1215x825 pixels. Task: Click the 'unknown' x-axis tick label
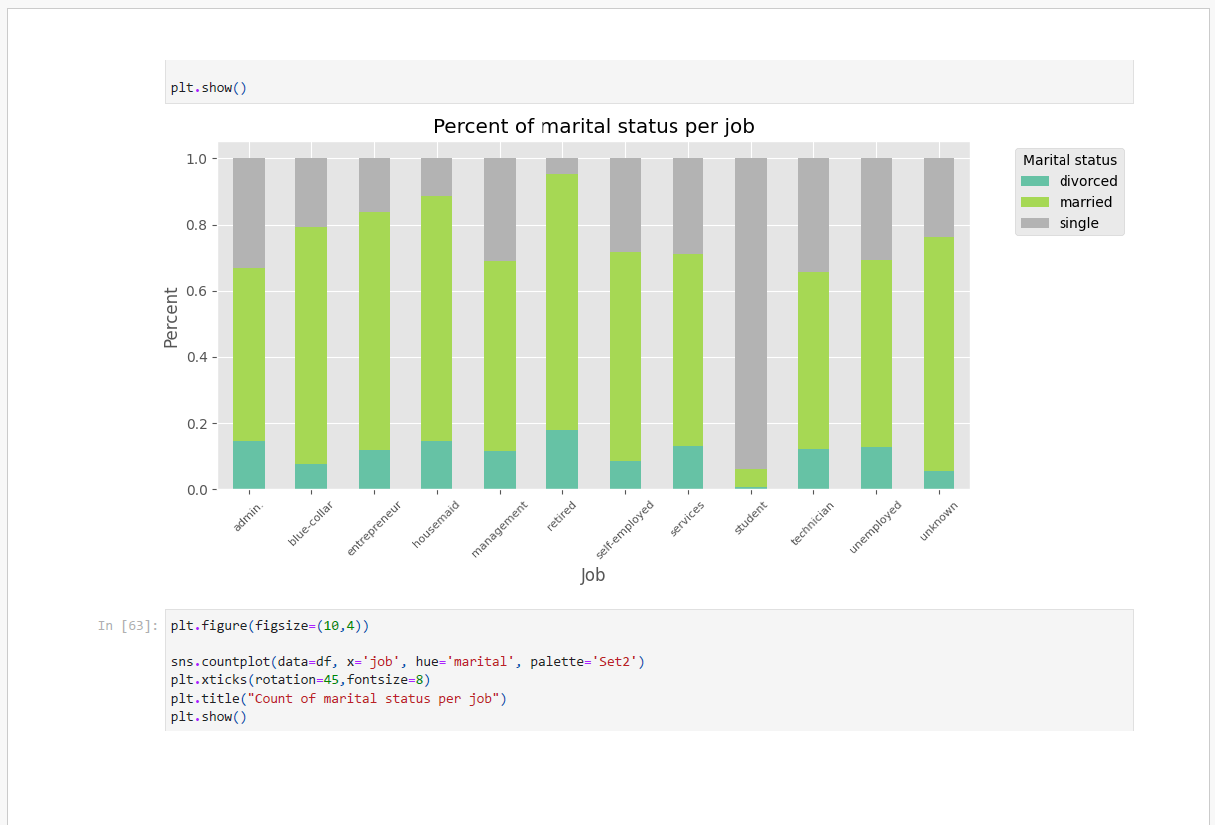[x=939, y=521]
